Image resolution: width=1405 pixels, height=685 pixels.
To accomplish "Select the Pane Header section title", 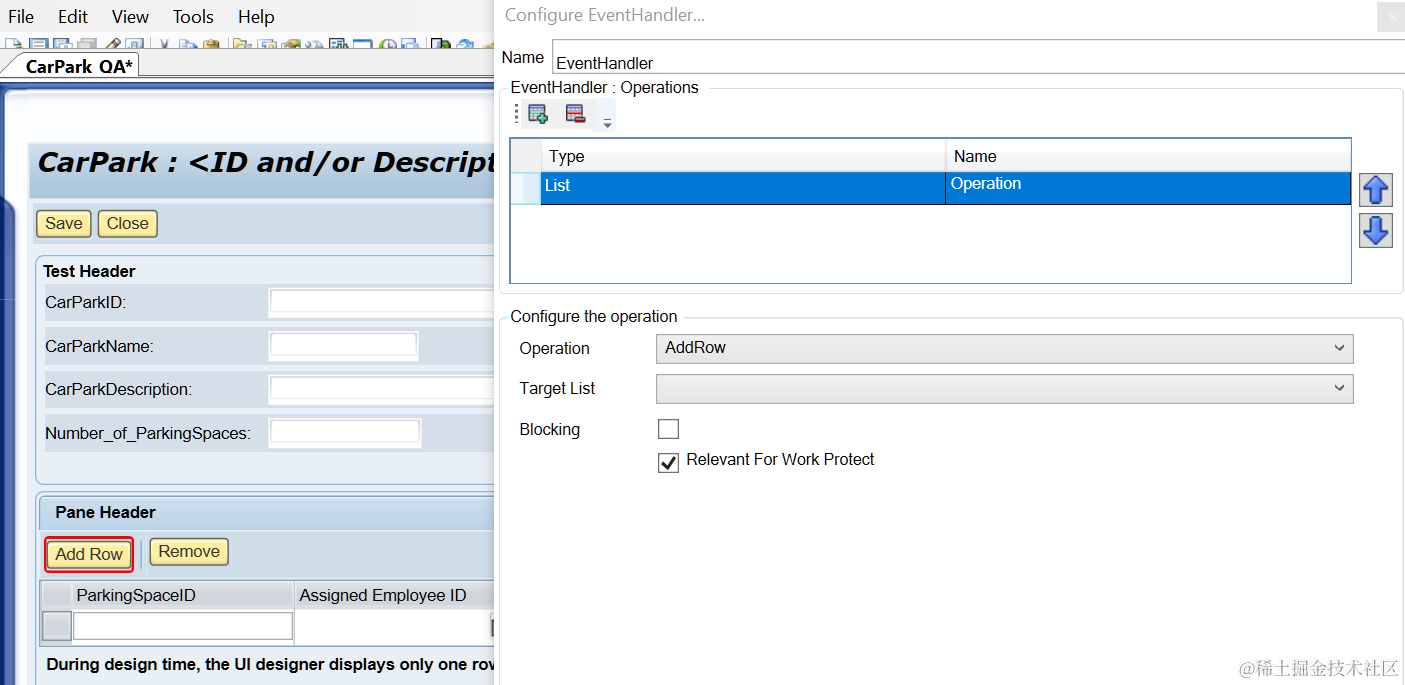I will pos(105,512).
